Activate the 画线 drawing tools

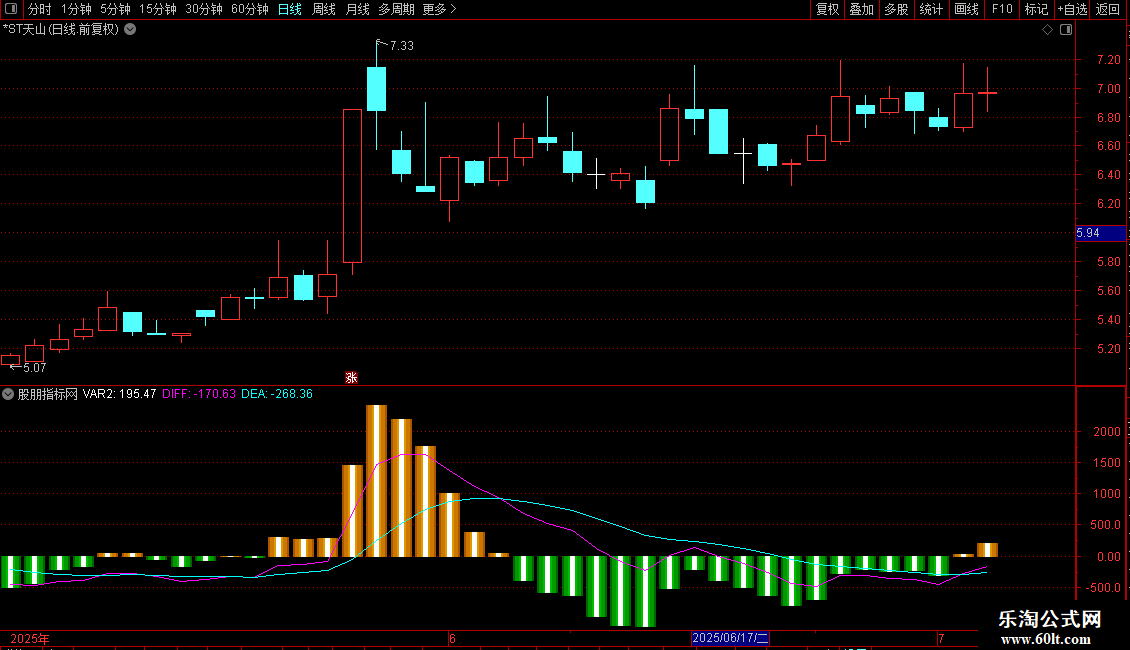(966, 9)
